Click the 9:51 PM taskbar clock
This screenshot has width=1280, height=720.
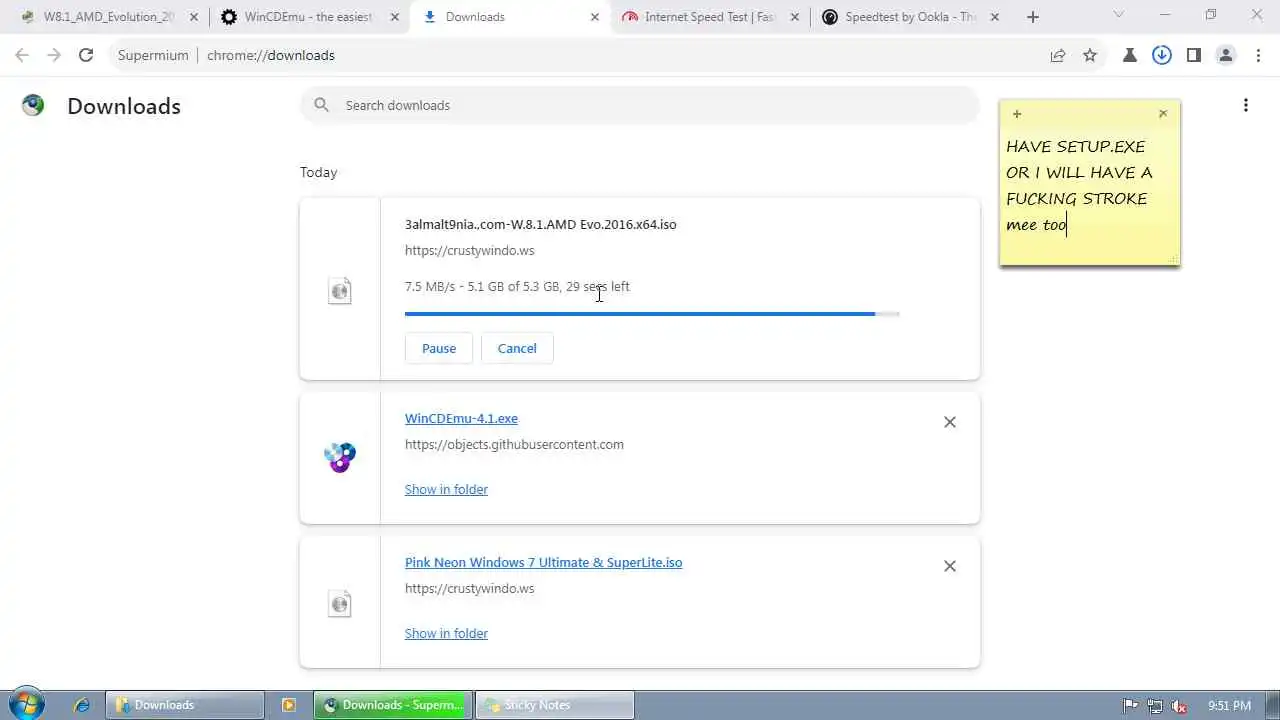coord(1229,705)
